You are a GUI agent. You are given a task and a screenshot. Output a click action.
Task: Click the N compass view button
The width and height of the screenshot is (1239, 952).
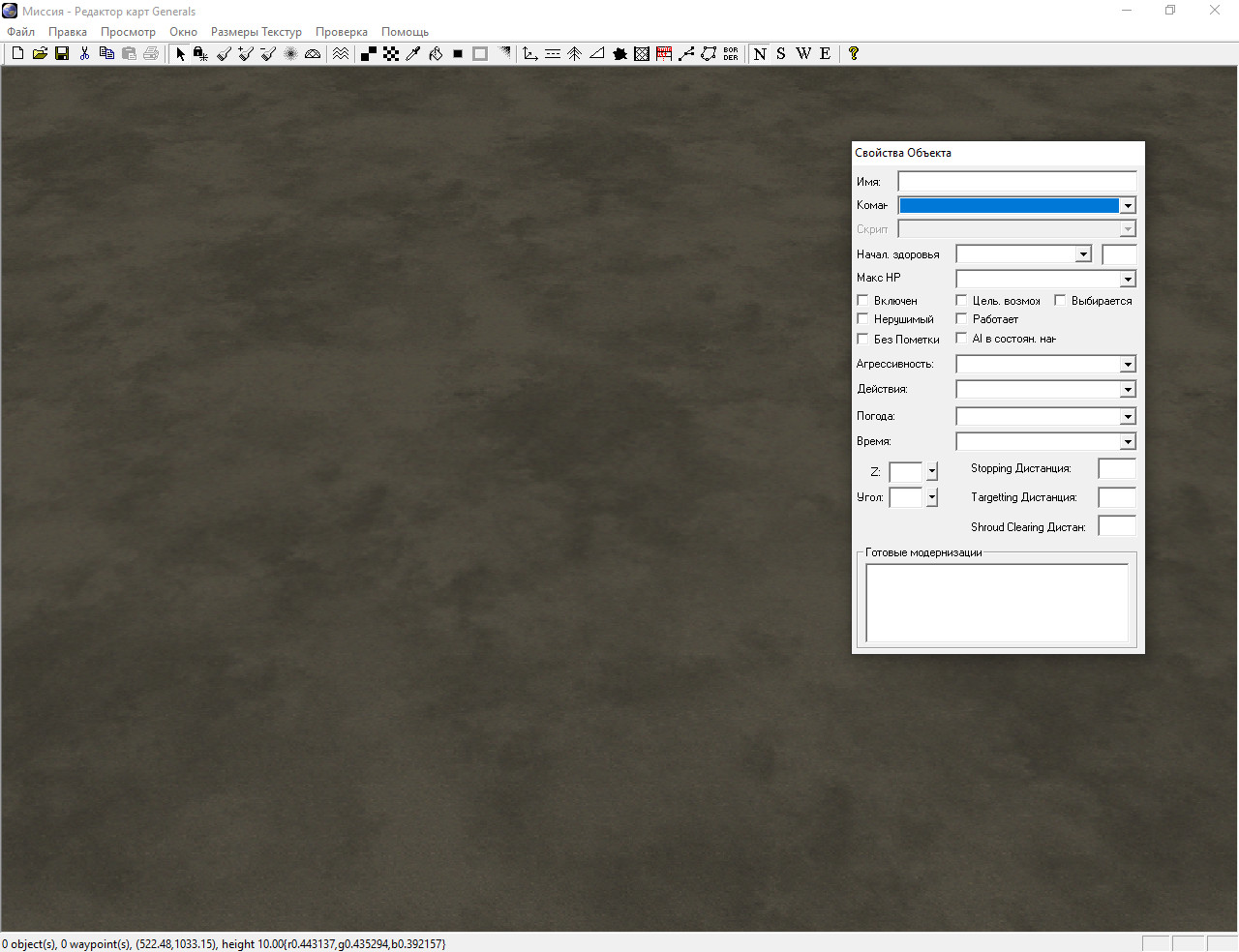(x=760, y=54)
